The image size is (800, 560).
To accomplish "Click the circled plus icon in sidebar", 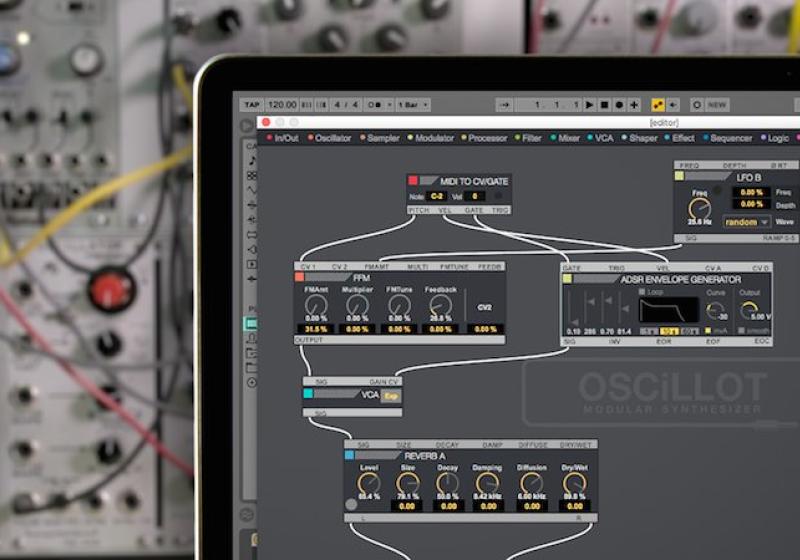I will 252,383.
